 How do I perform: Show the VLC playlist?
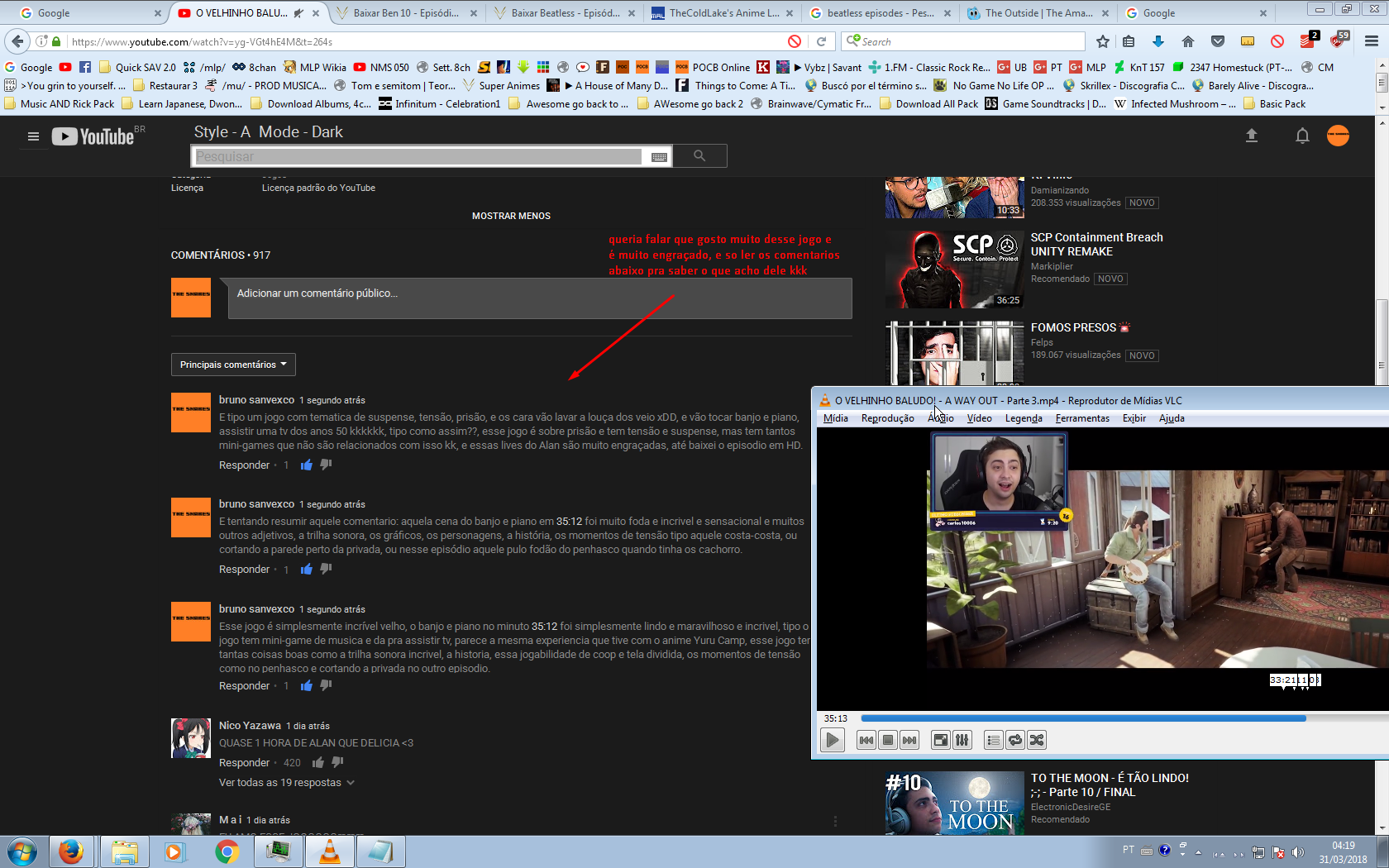click(994, 740)
